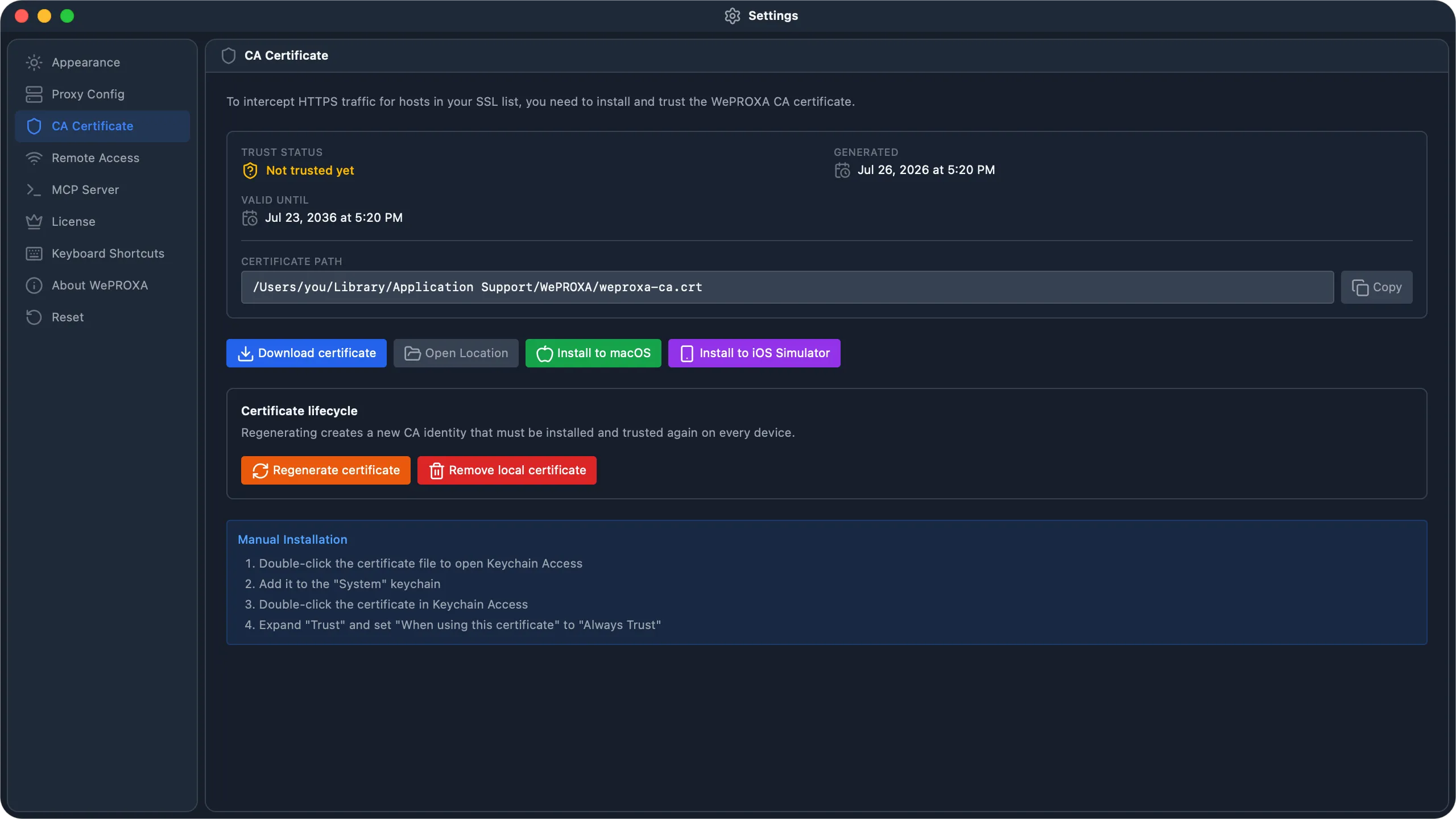Show Keyboard Shortcuts settings
The image size is (1456, 819).
coord(102,254)
